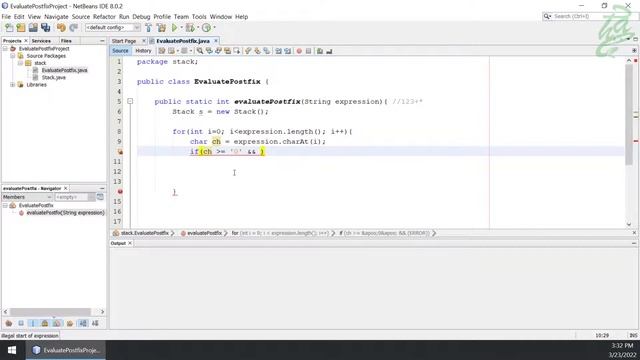Screen dimensions: 640x360
Task: Close the EvaluatePostfix.java tab
Action: [216, 41]
